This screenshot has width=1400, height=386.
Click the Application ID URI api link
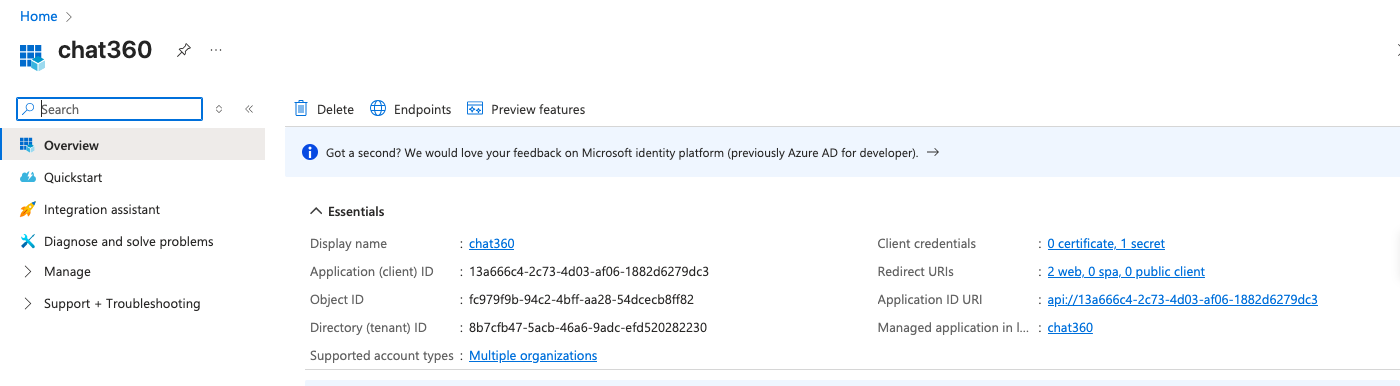coord(1182,300)
